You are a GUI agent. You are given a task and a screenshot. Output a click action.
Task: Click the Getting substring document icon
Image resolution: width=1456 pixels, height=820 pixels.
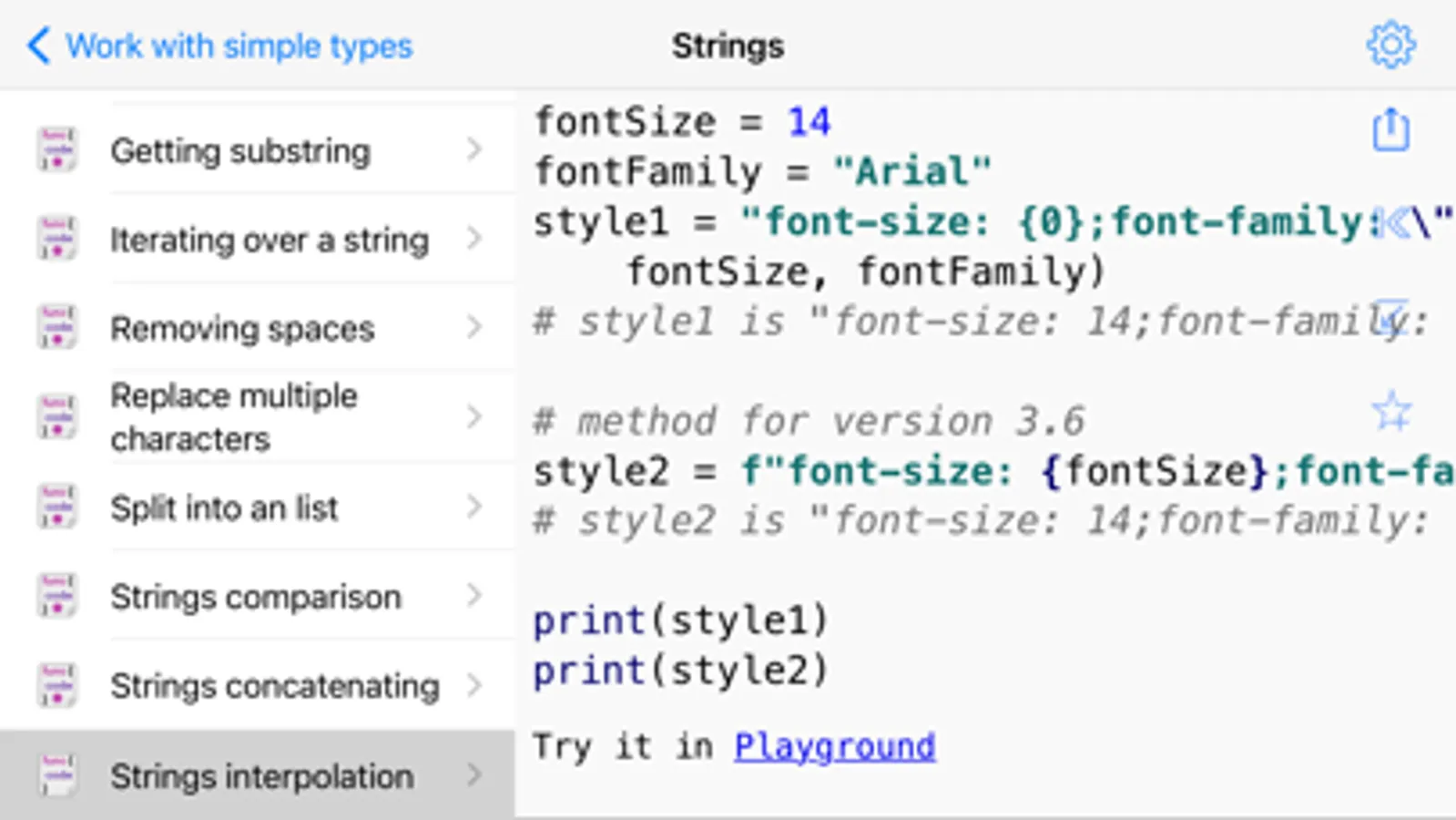click(x=56, y=149)
